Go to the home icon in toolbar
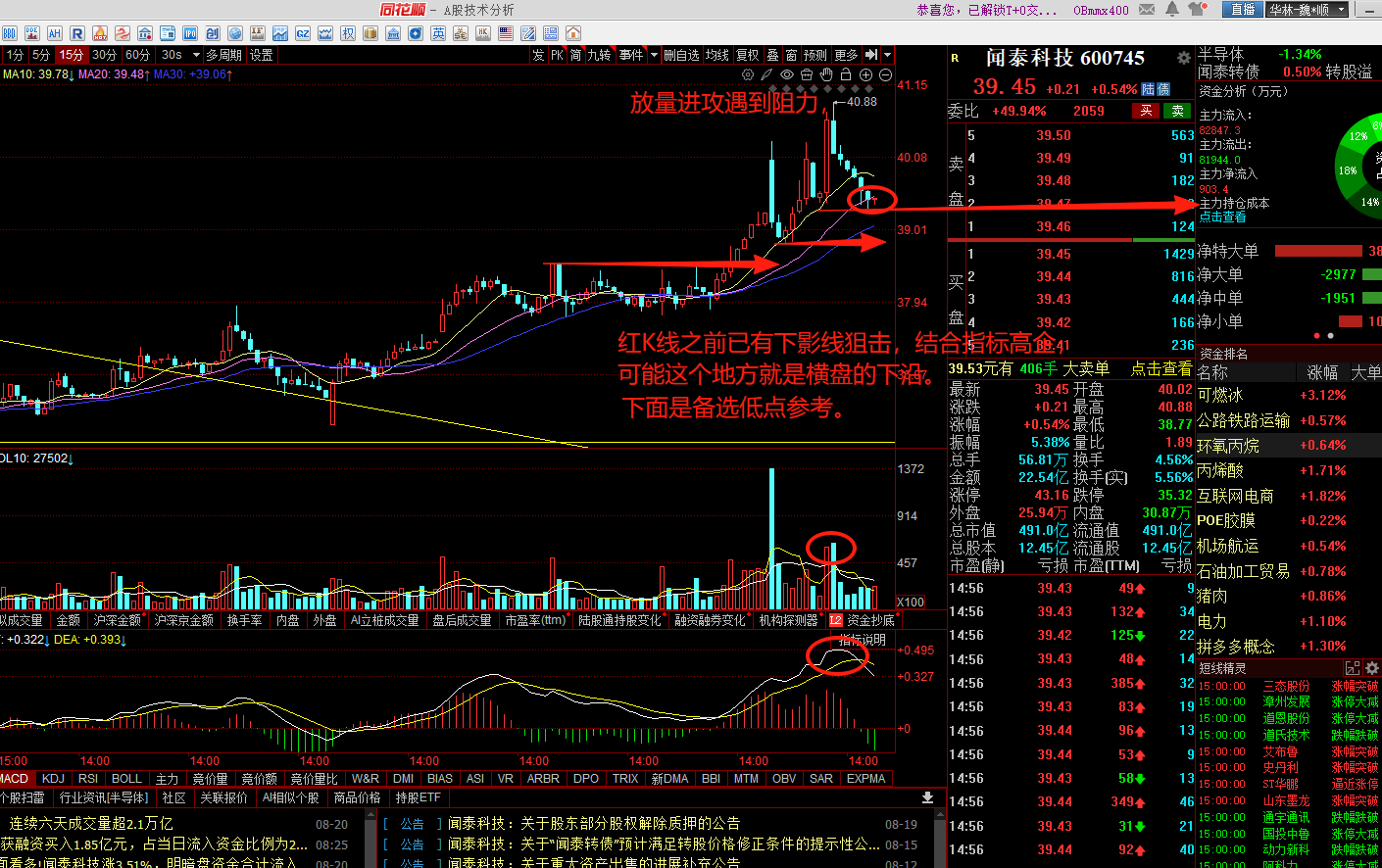This screenshot has height=868, width=1382. click(573, 33)
